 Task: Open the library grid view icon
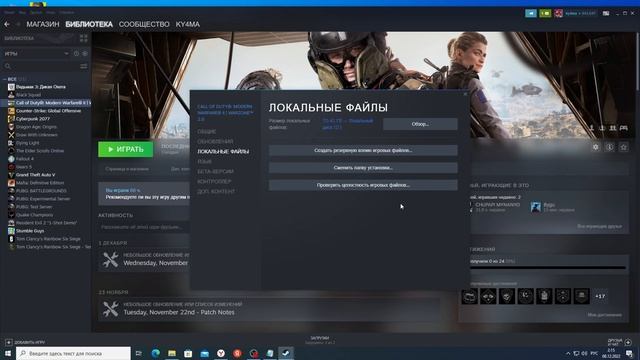(84, 38)
